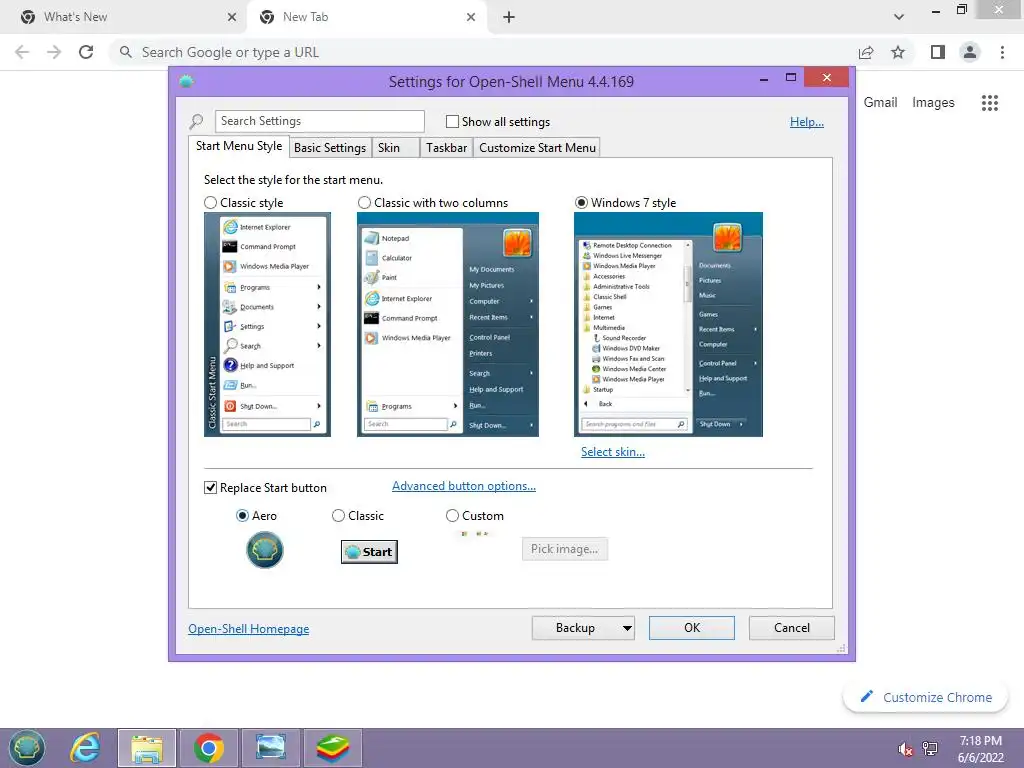Open the Chrome profile avatar
Image resolution: width=1024 pixels, height=768 pixels.
pos(970,52)
